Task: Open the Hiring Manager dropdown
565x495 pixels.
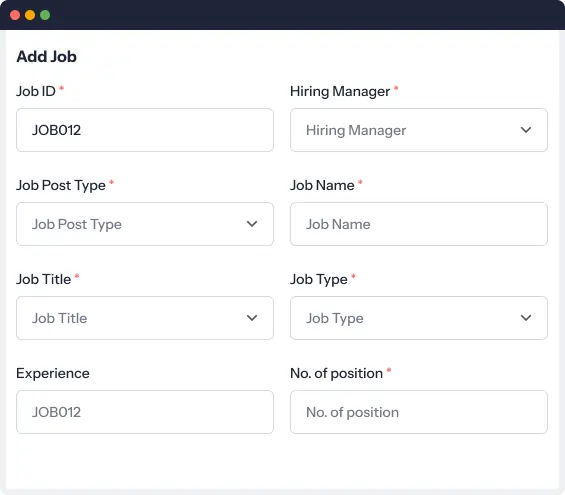Action: point(419,130)
